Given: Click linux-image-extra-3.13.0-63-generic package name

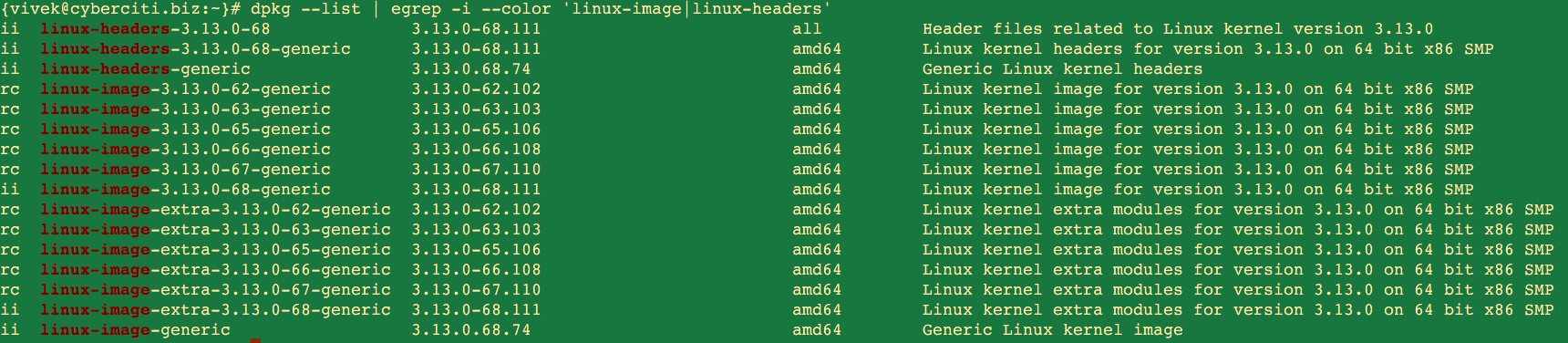Looking at the screenshot, I should coord(215,230).
